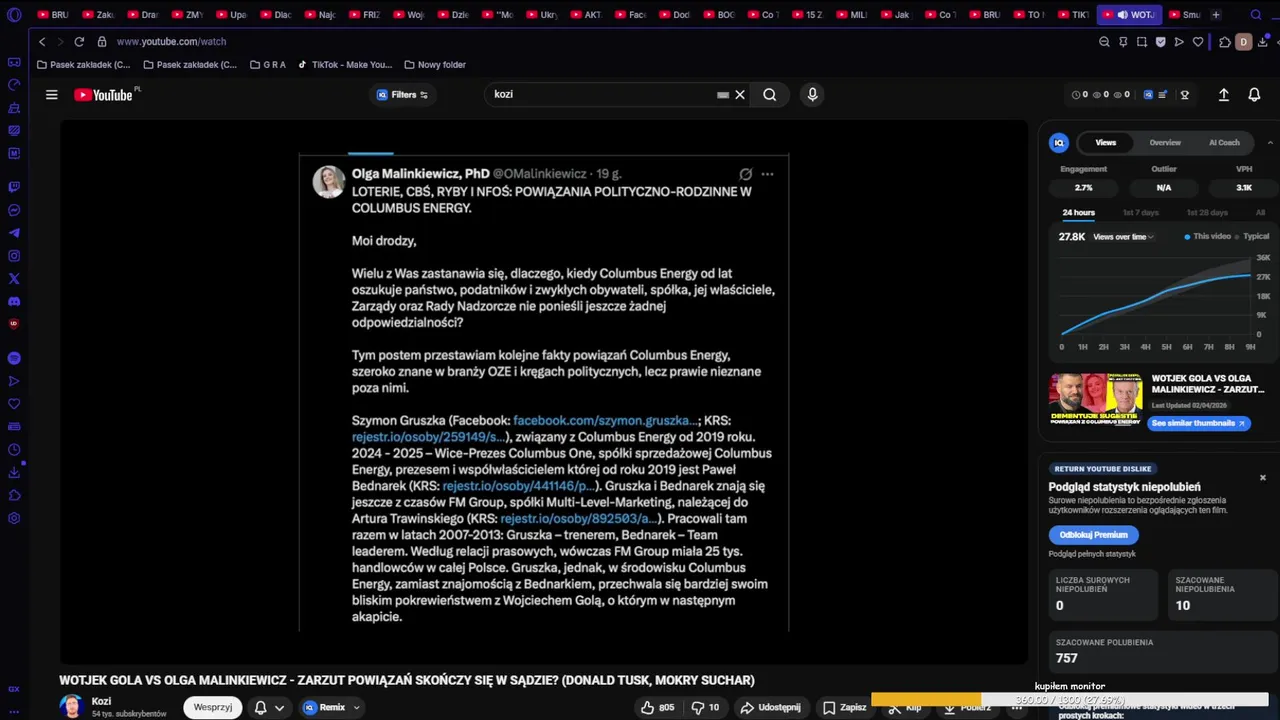Select the 24 hours range
This screenshot has width=1280, height=720.
1078,213
